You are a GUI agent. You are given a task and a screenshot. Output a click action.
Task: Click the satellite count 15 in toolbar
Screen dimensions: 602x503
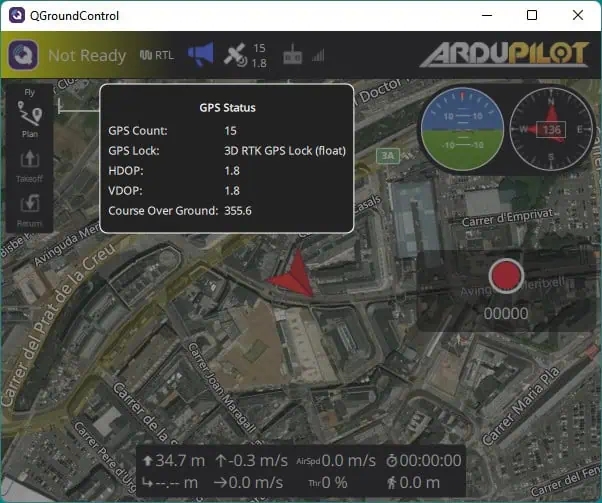(x=259, y=48)
